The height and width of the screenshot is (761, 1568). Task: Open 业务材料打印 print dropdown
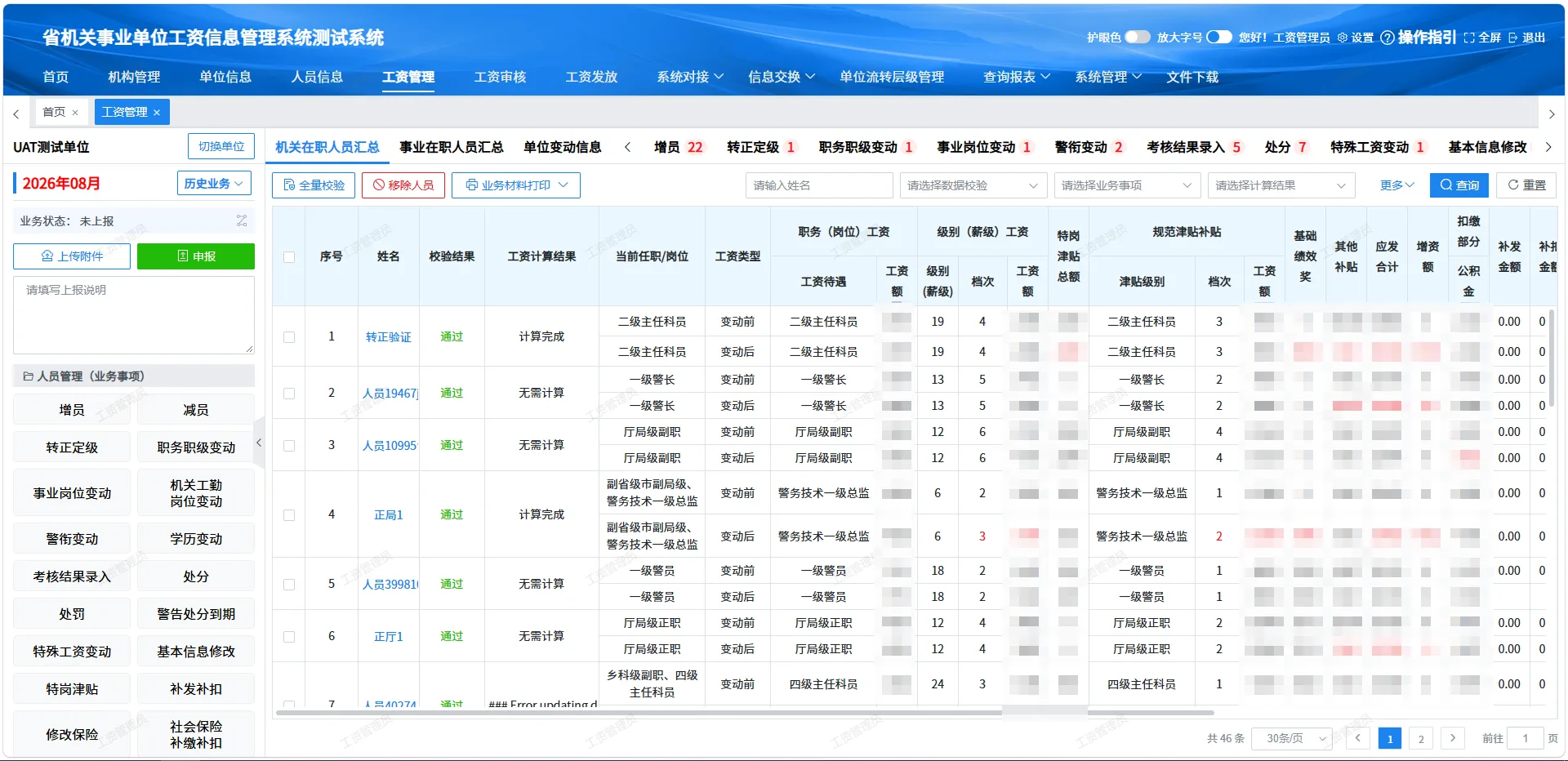(x=516, y=185)
